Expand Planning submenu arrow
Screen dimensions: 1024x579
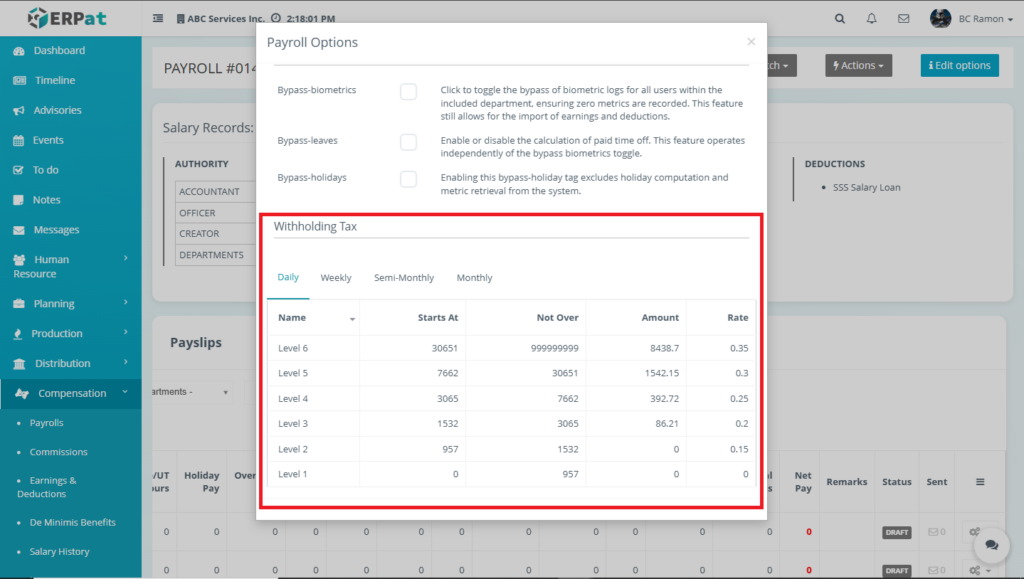(125, 303)
